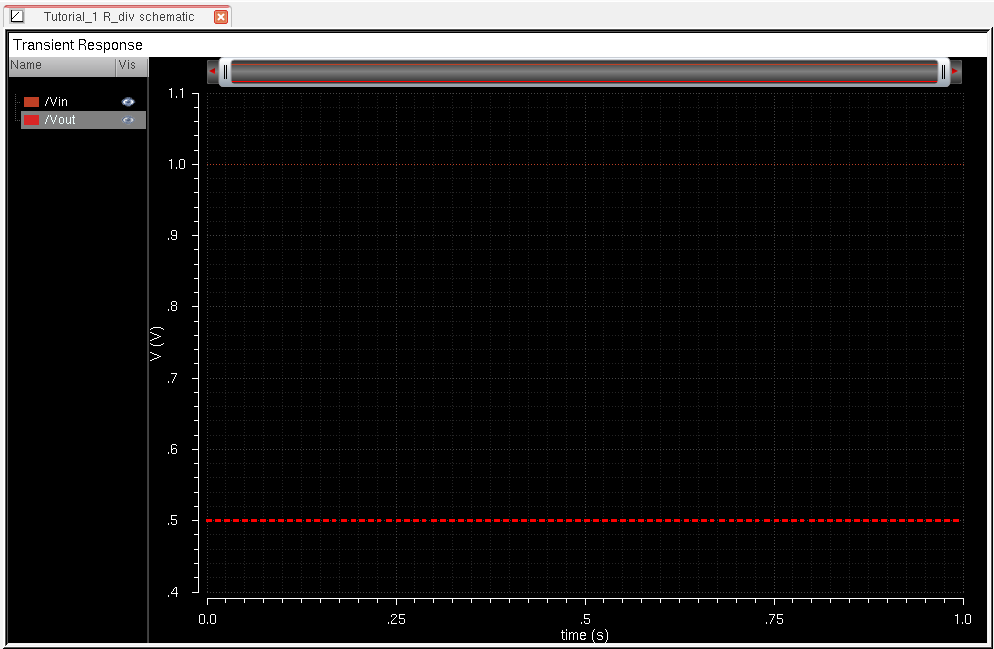Click the /Vin color swatch

point(31,102)
